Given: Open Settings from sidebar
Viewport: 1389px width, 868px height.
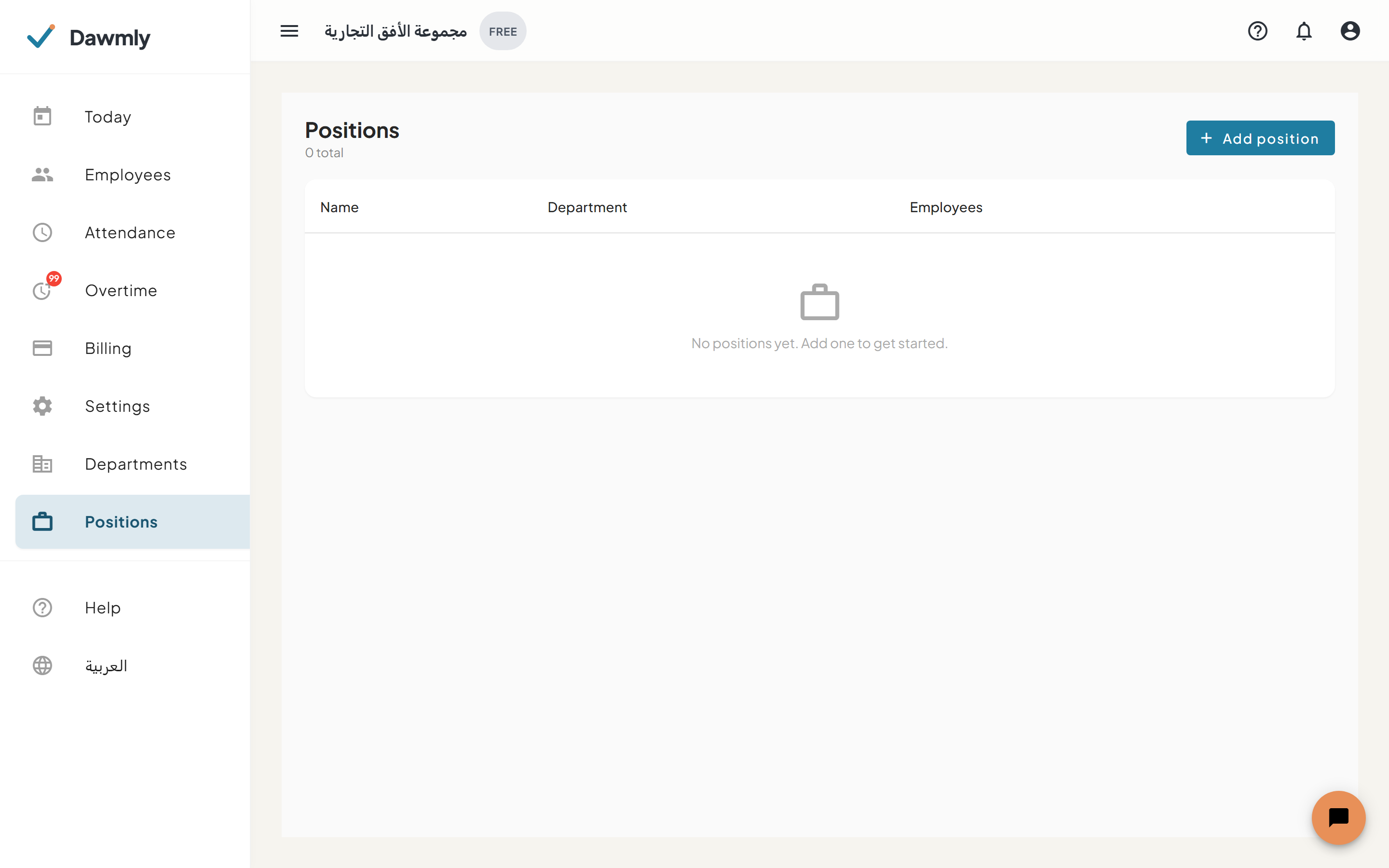Looking at the screenshot, I should (133, 406).
